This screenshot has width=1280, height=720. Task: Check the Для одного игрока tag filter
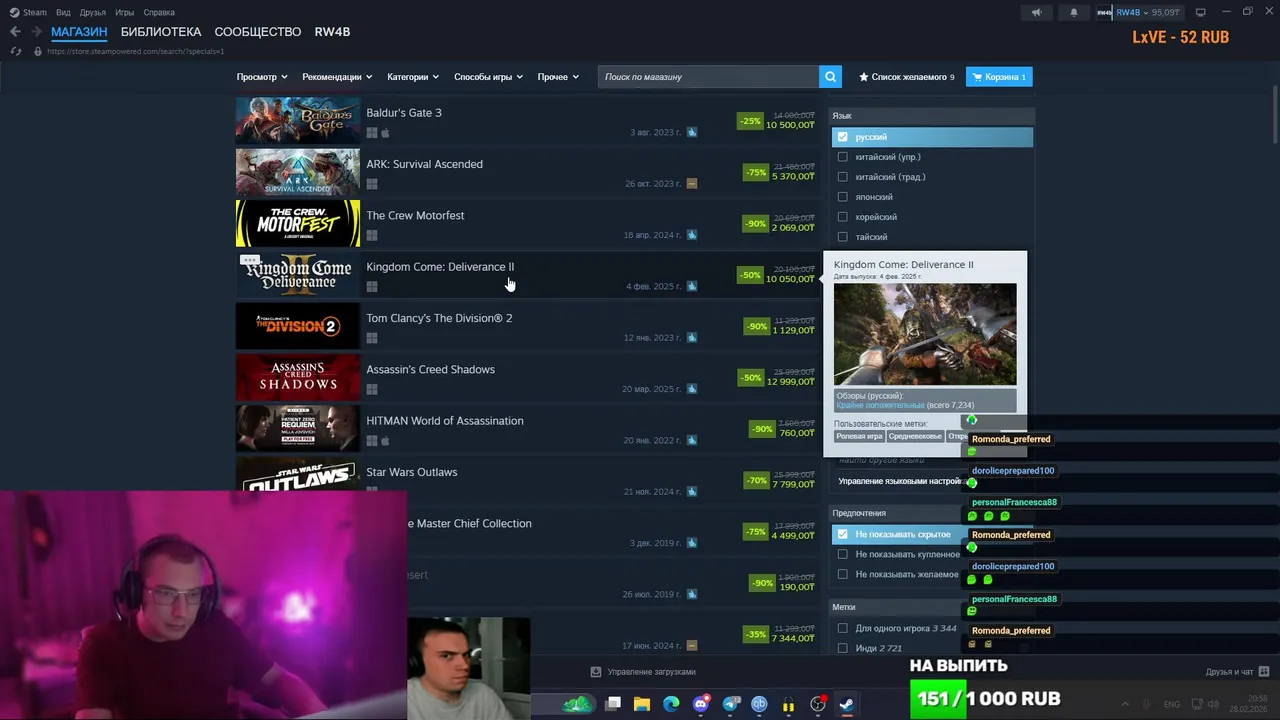click(842, 628)
